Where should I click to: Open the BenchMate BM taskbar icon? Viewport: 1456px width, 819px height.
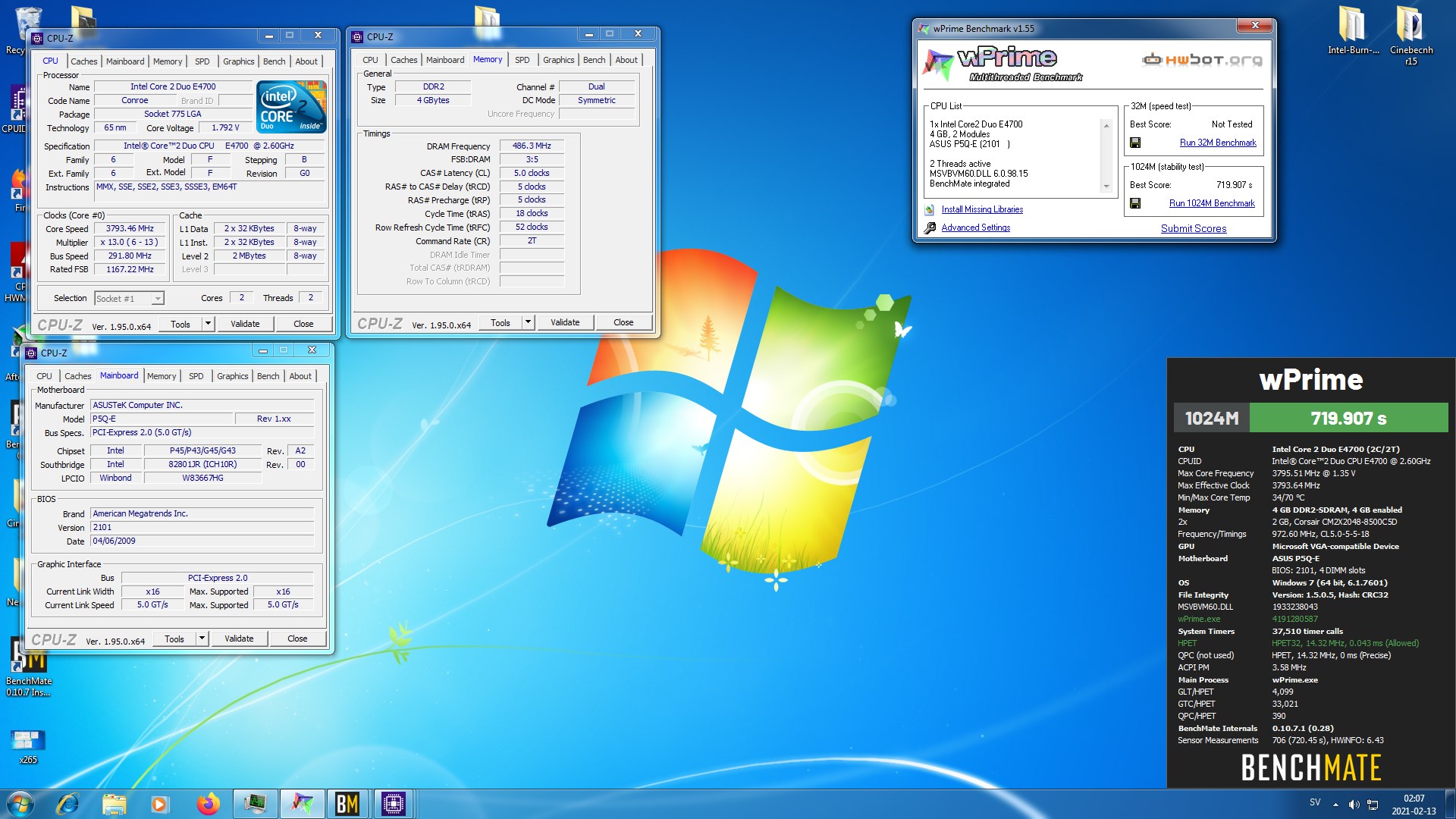point(347,804)
